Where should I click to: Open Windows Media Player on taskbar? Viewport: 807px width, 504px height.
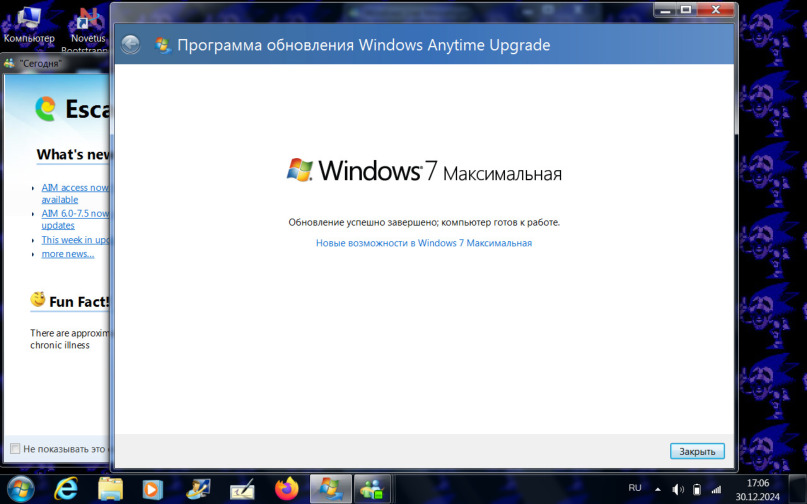coord(152,489)
